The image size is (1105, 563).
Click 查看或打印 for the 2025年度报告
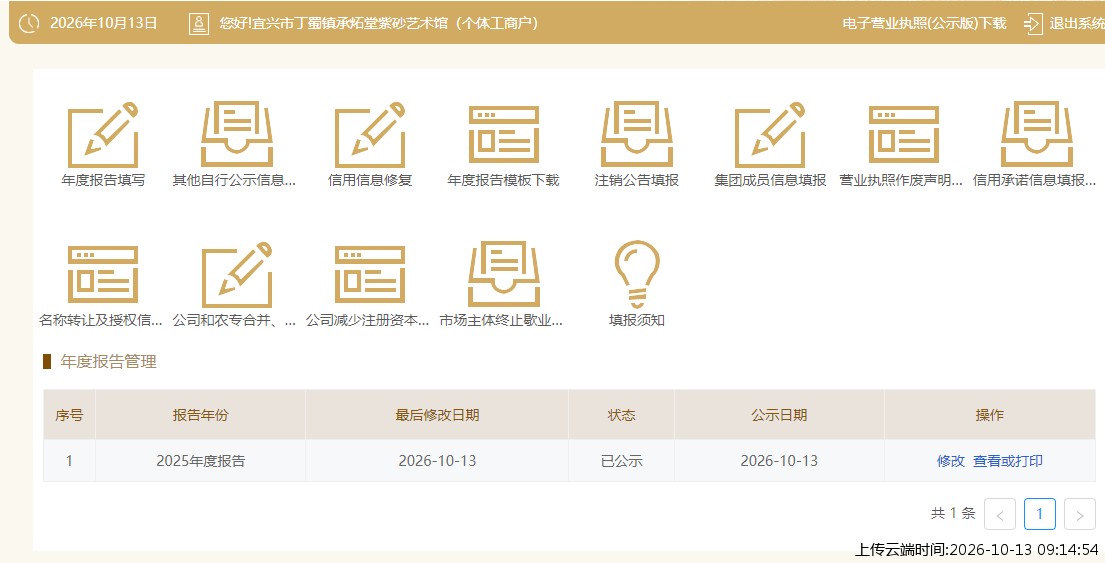point(1008,461)
